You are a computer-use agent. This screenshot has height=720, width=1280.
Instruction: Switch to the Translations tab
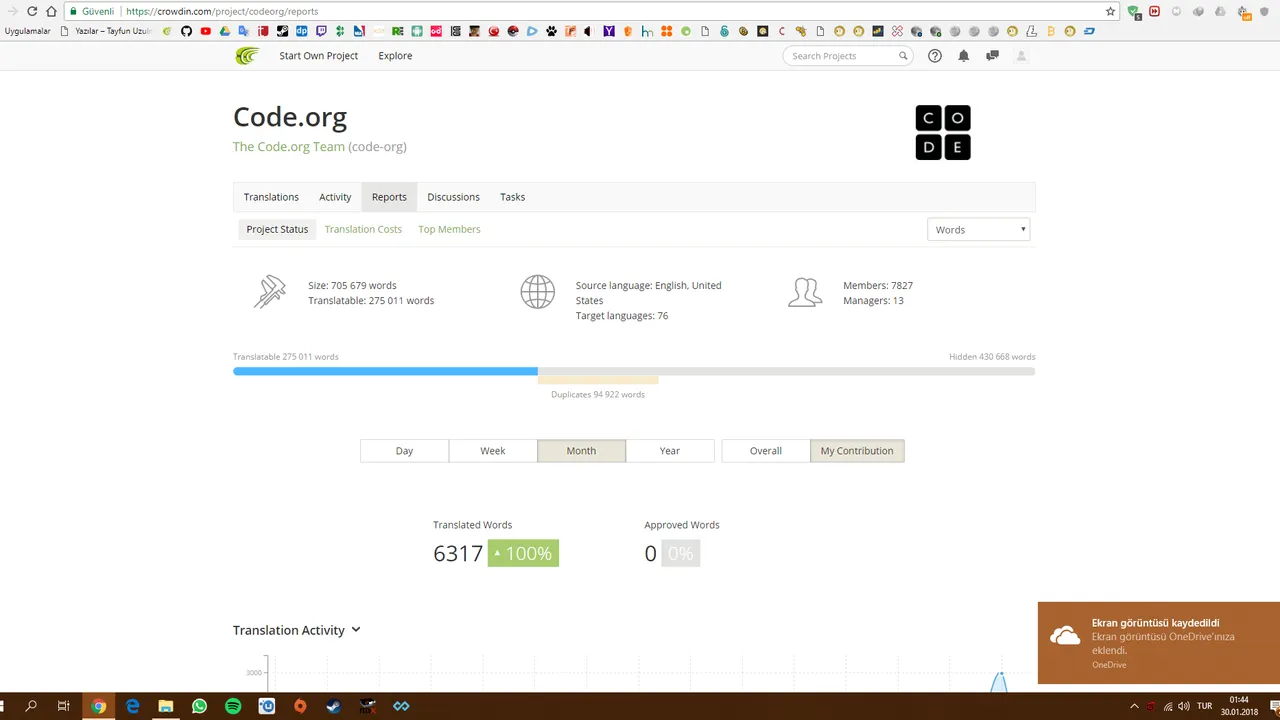point(271,197)
